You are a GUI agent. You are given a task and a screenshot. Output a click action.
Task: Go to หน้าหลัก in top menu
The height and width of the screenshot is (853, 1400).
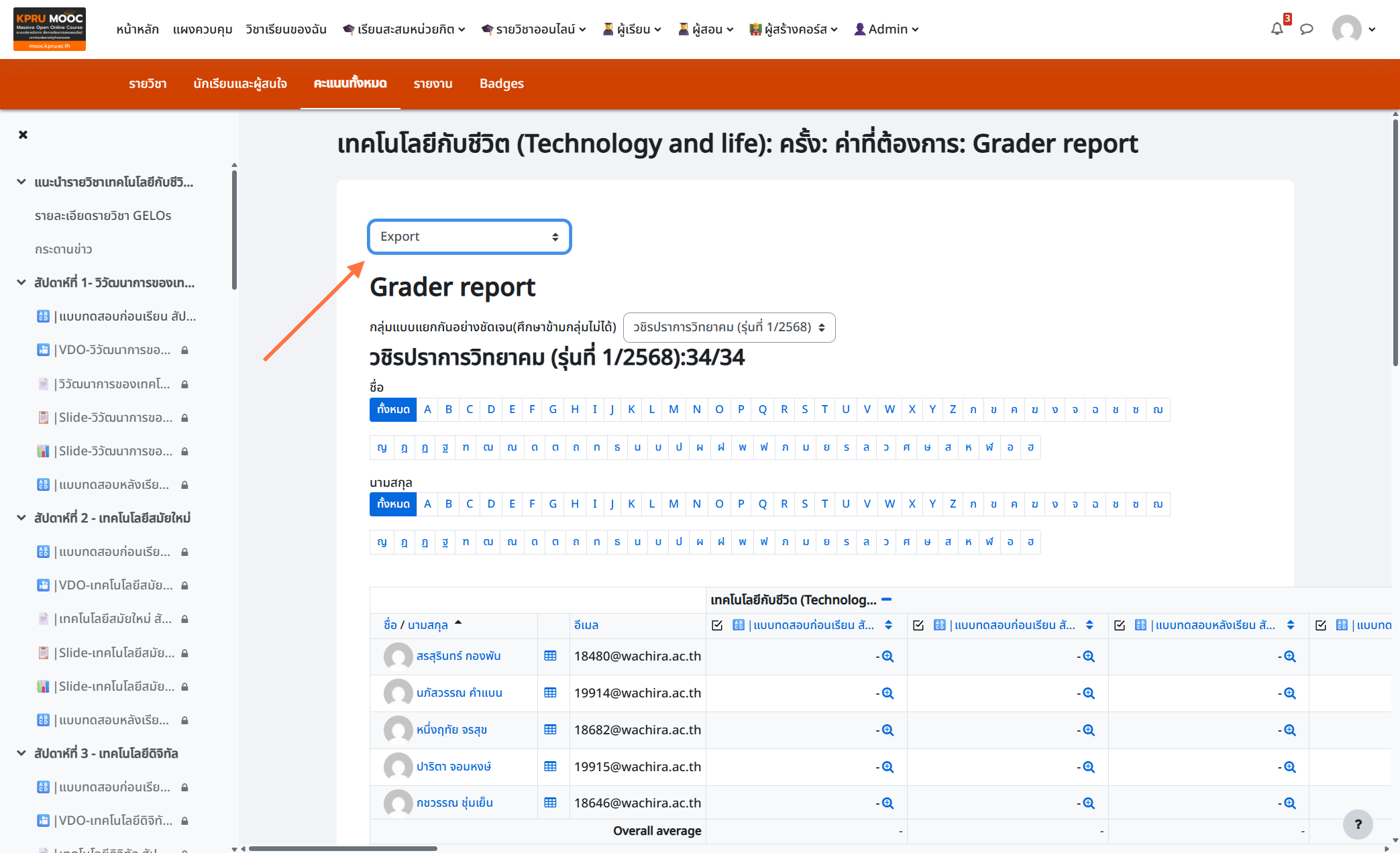pyautogui.click(x=137, y=29)
